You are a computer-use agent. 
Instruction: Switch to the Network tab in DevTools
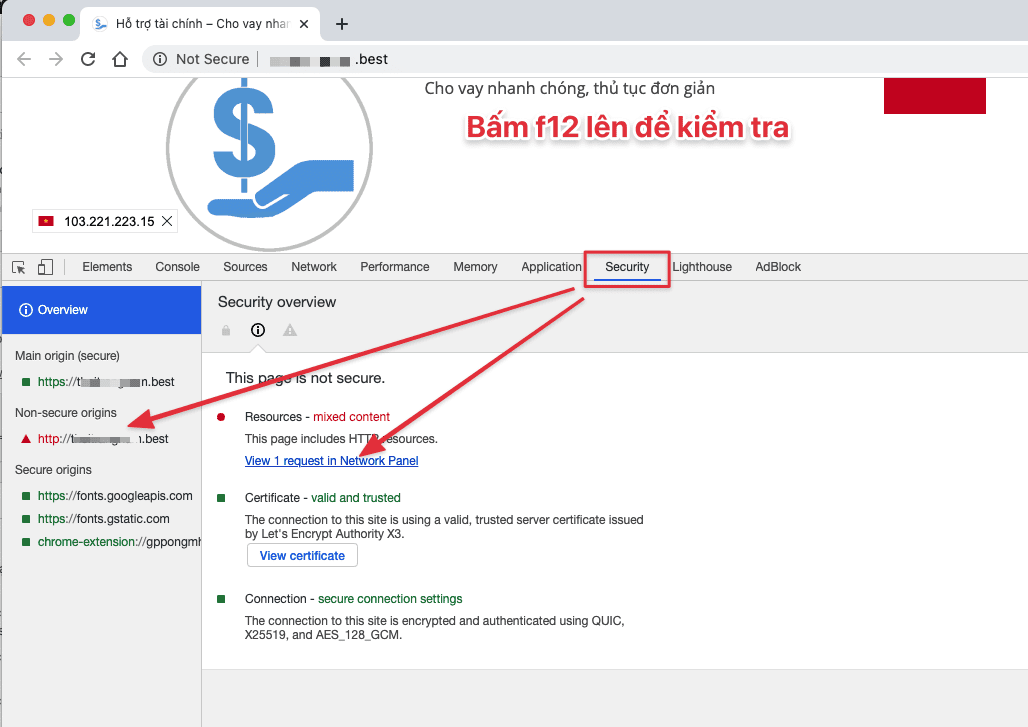pos(313,267)
